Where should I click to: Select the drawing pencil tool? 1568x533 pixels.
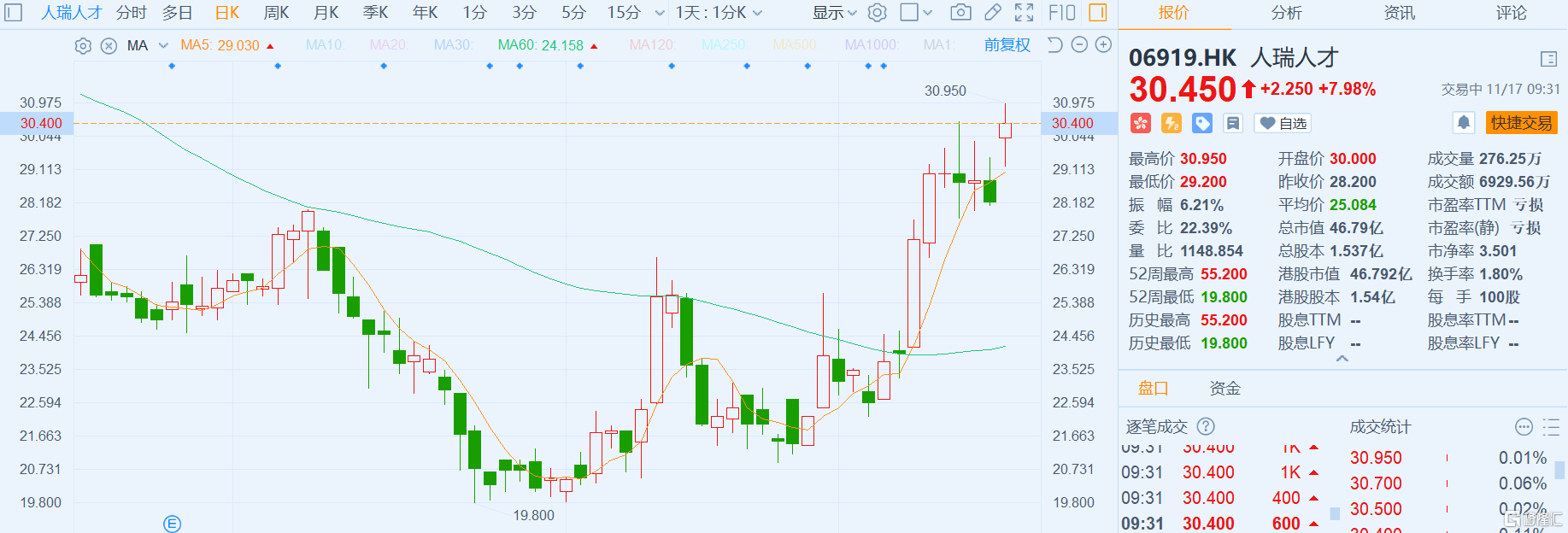click(x=992, y=13)
